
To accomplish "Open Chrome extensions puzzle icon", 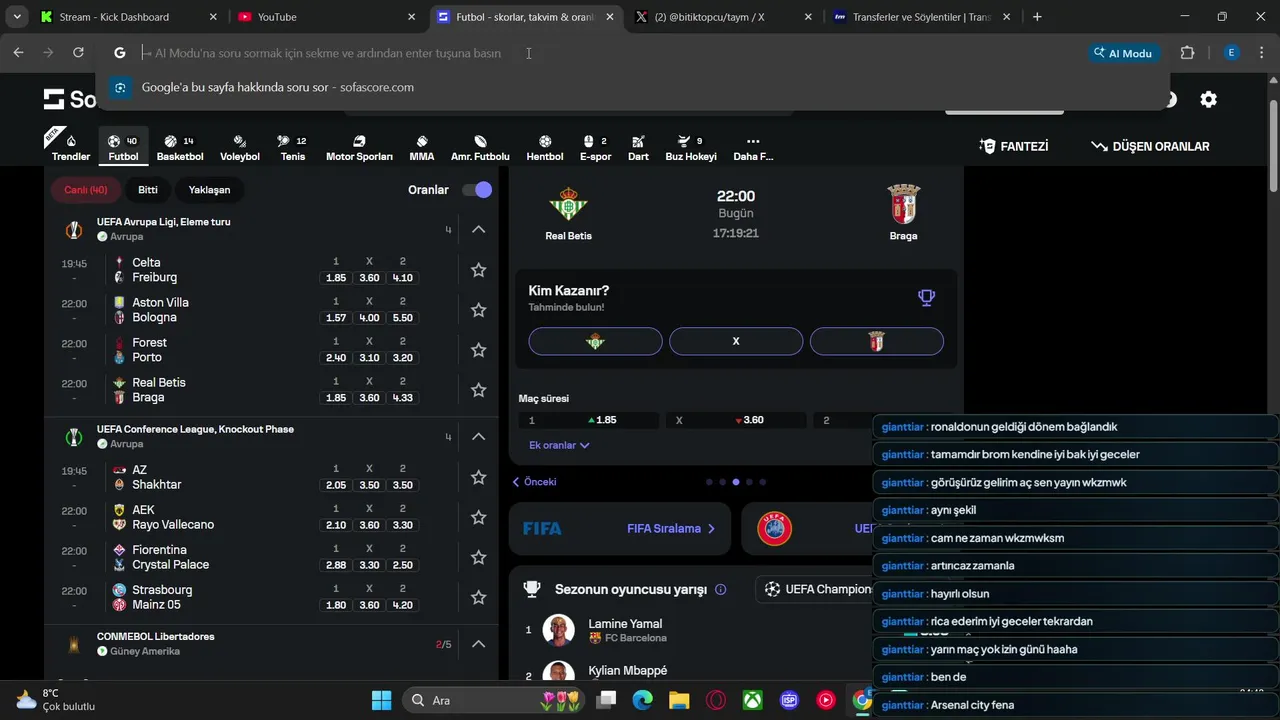I will click(1188, 53).
